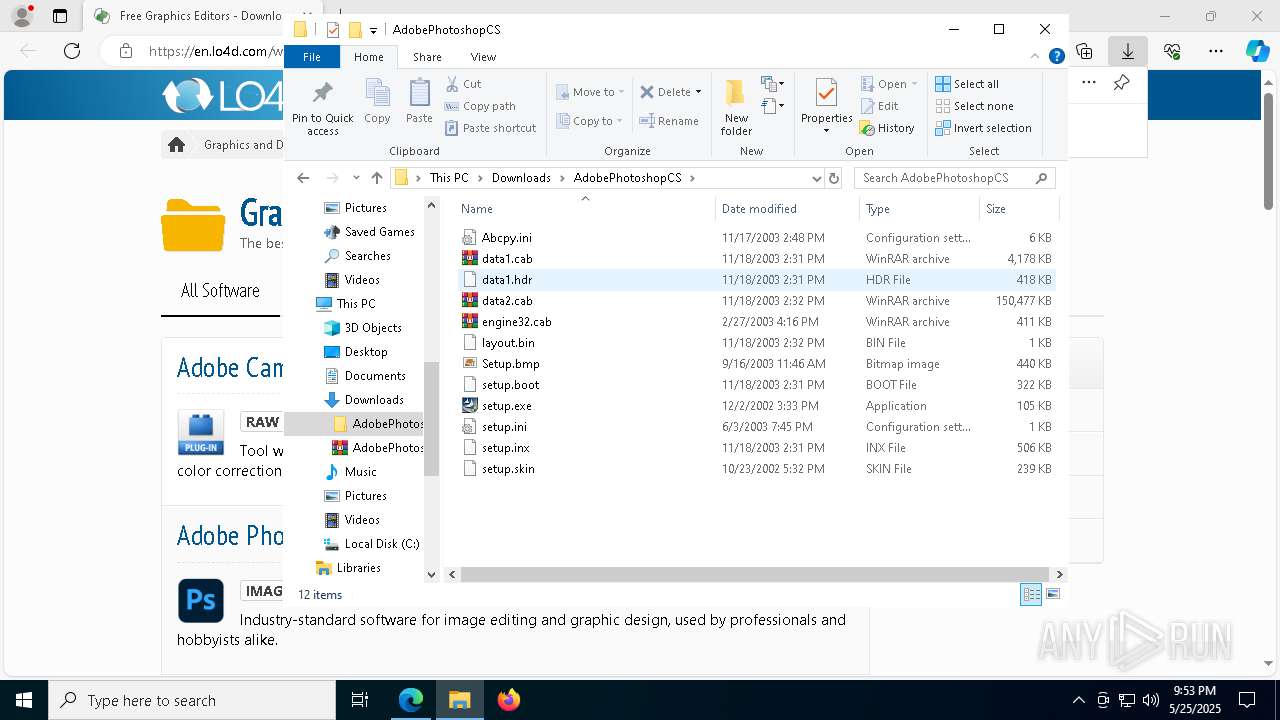Click Invert selection
The image size is (1280, 720).
984,128
